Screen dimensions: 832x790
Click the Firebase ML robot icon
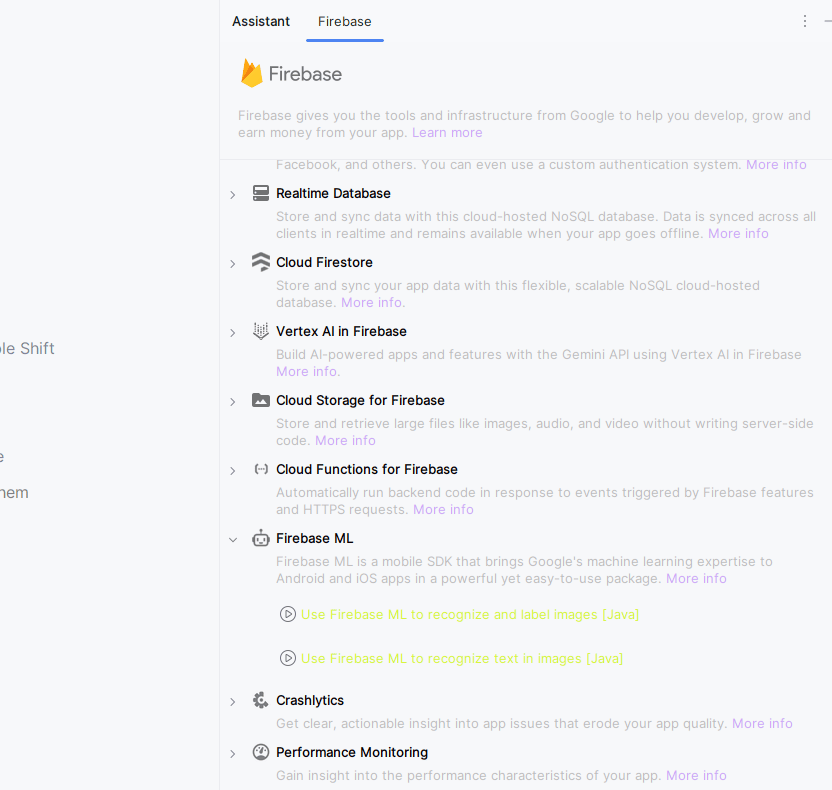click(x=261, y=538)
